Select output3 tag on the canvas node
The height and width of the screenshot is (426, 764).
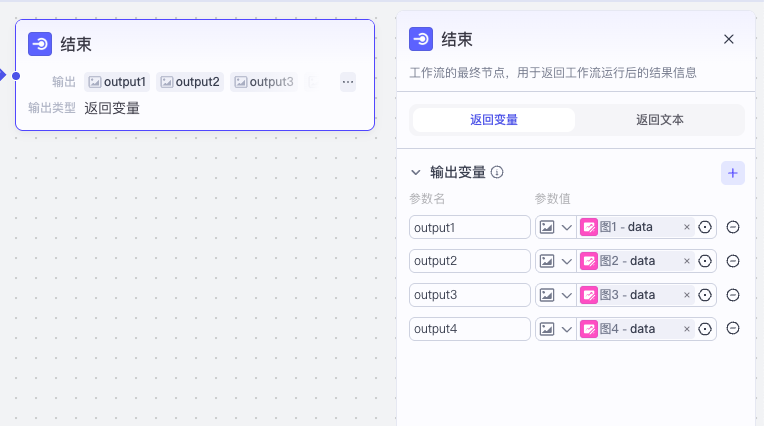click(x=264, y=82)
